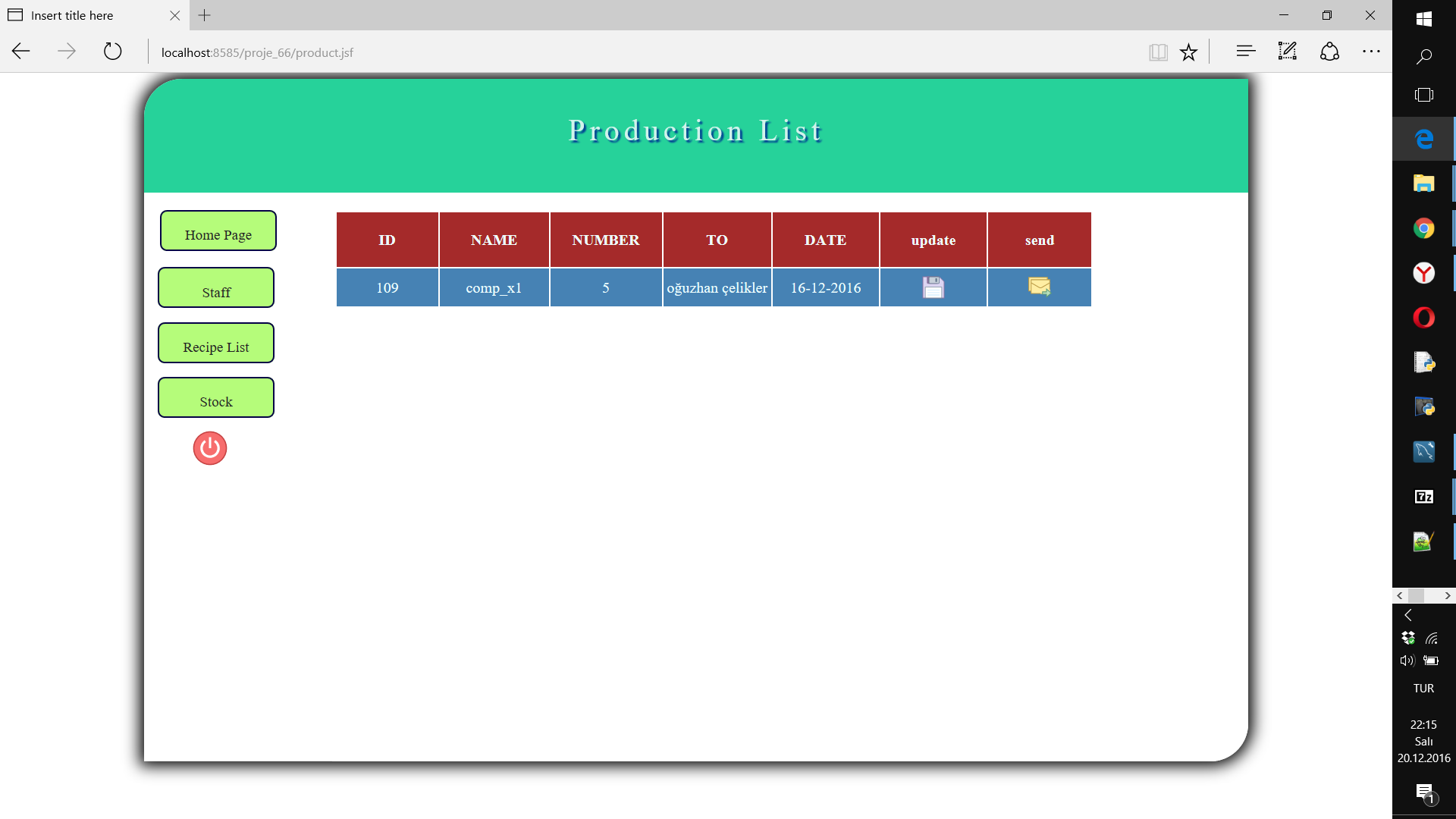The width and height of the screenshot is (1456, 819).
Task: Click the '16-12-2016' date cell
Action: pyautogui.click(x=826, y=287)
